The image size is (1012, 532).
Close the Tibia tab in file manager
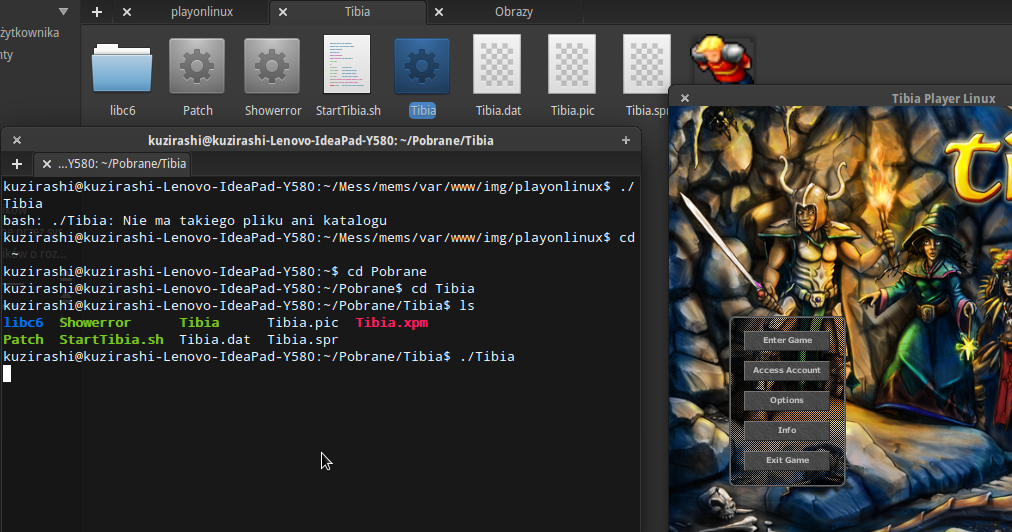[283, 12]
